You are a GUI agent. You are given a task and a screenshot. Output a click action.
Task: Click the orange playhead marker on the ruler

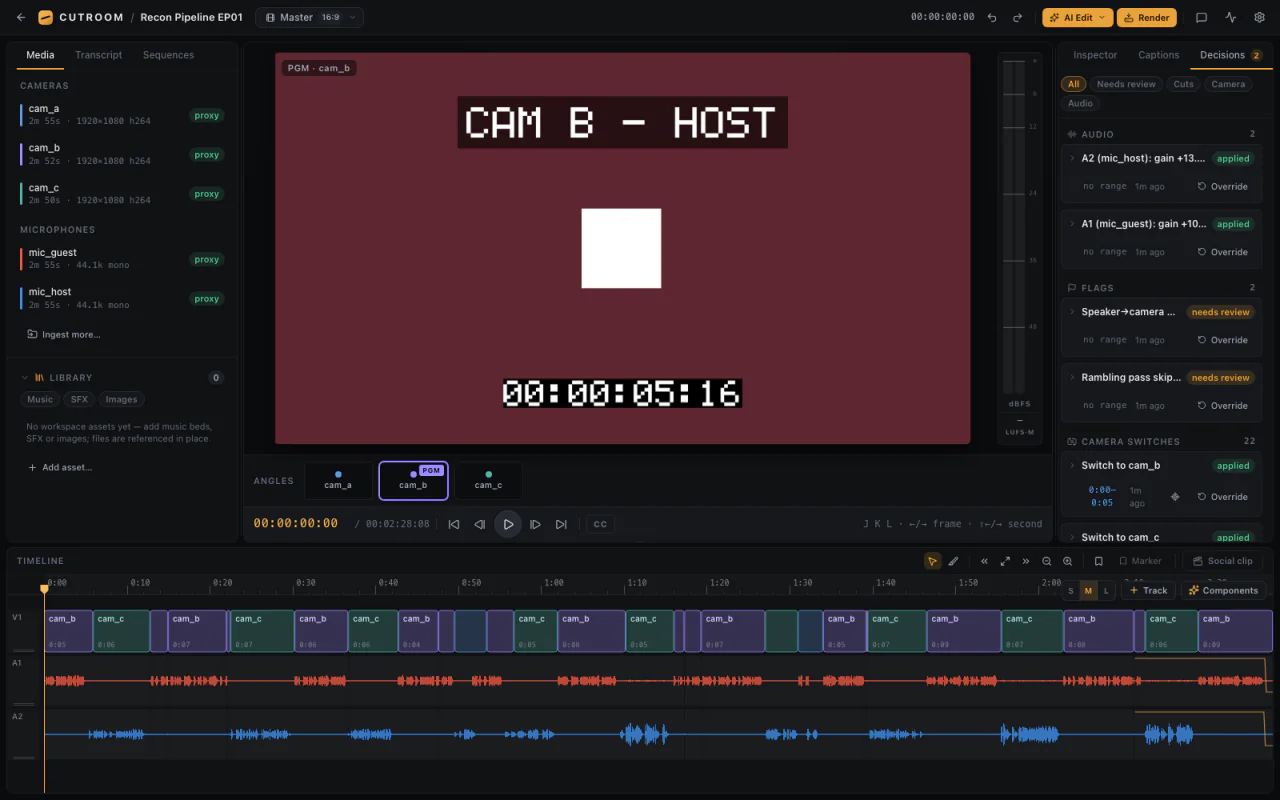coord(44,589)
